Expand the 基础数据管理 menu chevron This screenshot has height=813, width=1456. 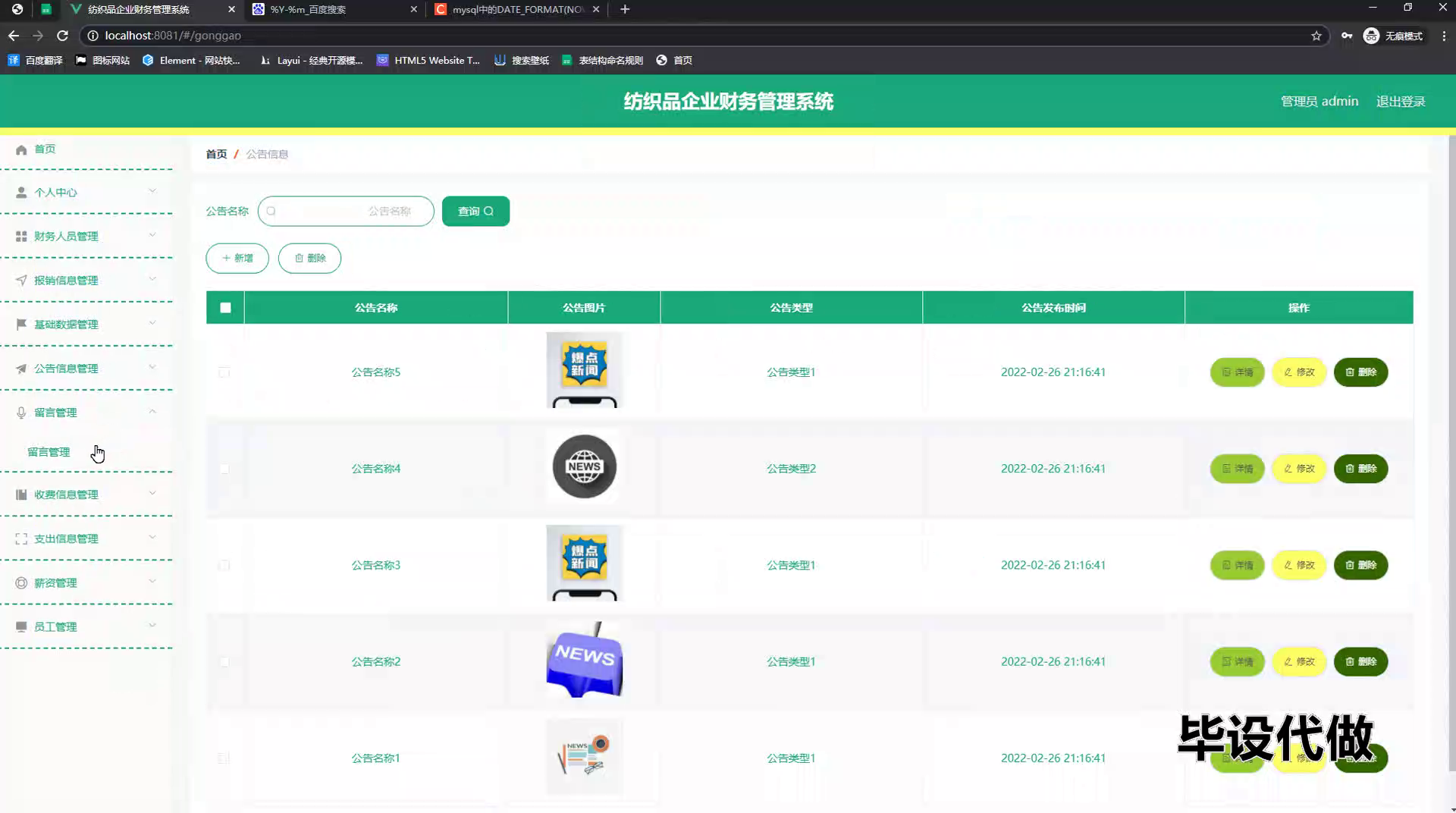click(x=152, y=323)
